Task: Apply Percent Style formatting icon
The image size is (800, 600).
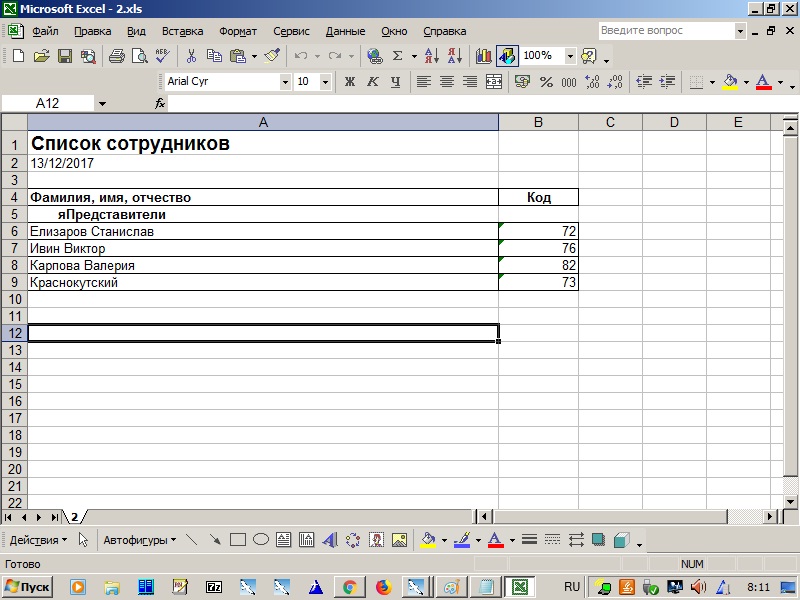Action: [x=546, y=82]
